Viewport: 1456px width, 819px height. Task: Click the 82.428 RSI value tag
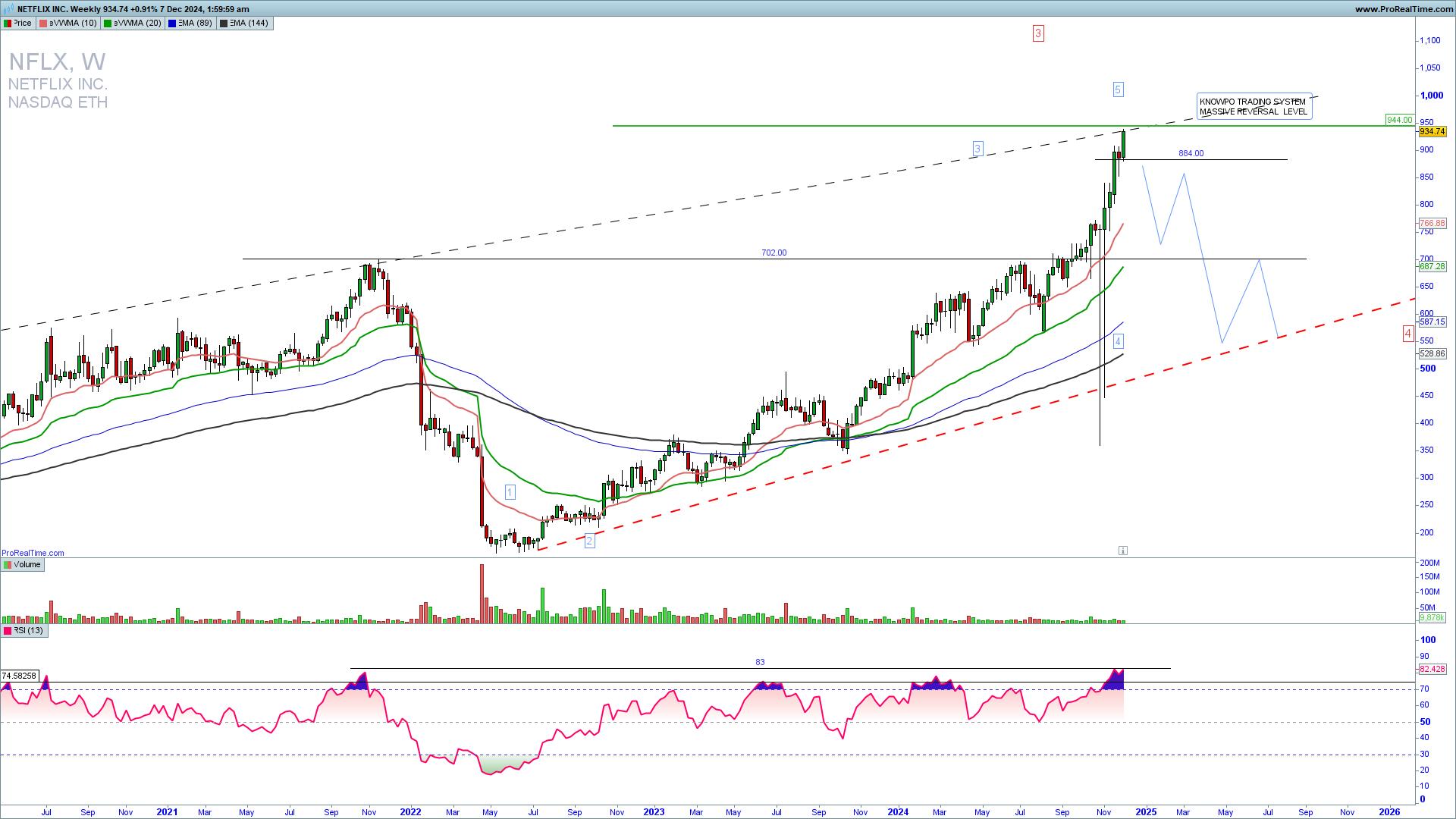pyautogui.click(x=1432, y=670)
